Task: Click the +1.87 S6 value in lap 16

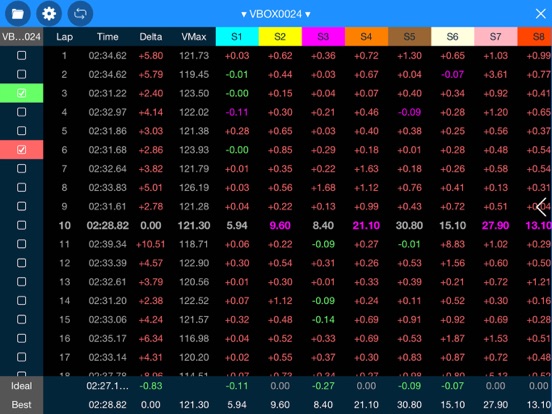Action: pos(453,339)
